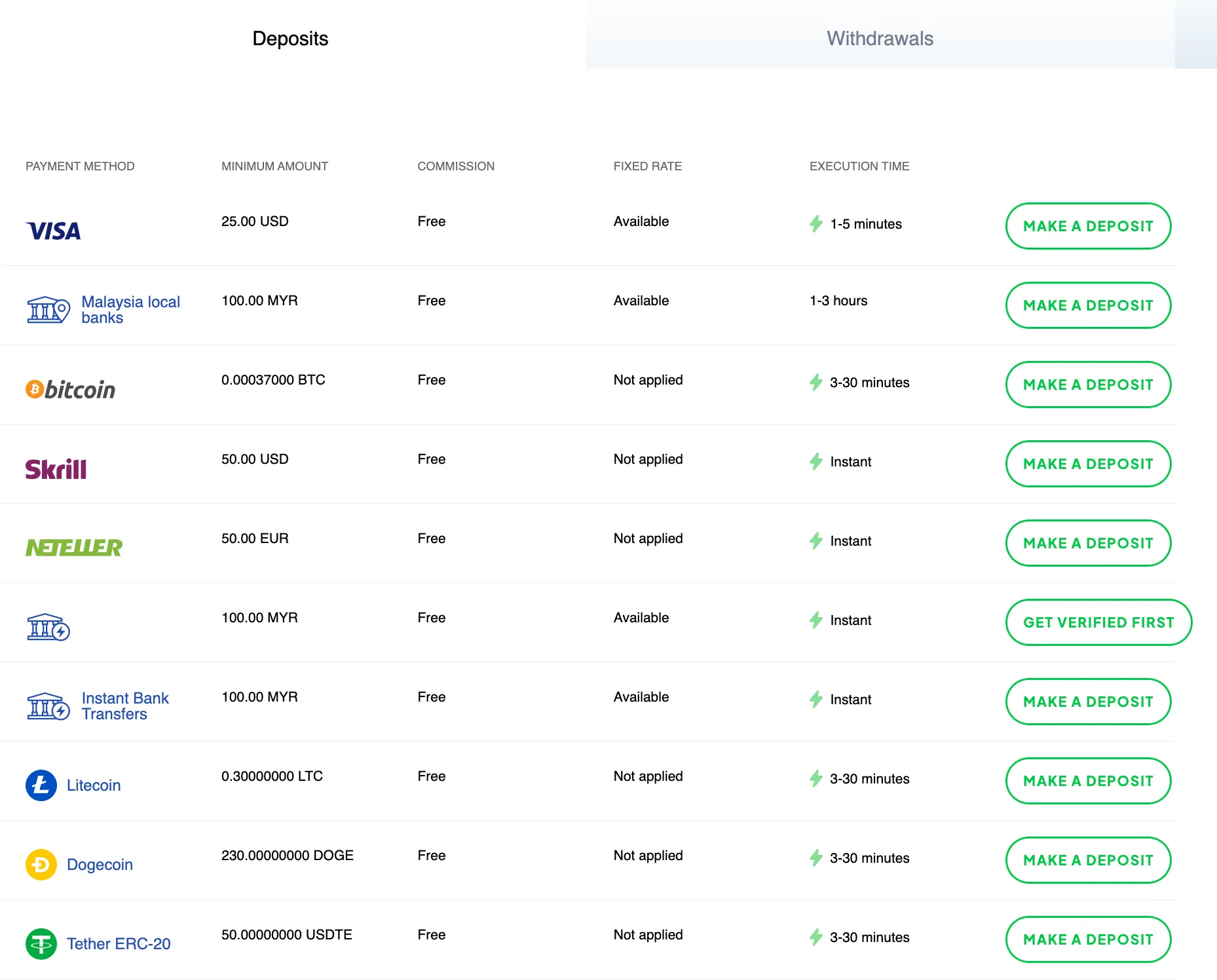Click the 1-5 minutes execution time
This screenshot has width=1217, height=980.
866,224
